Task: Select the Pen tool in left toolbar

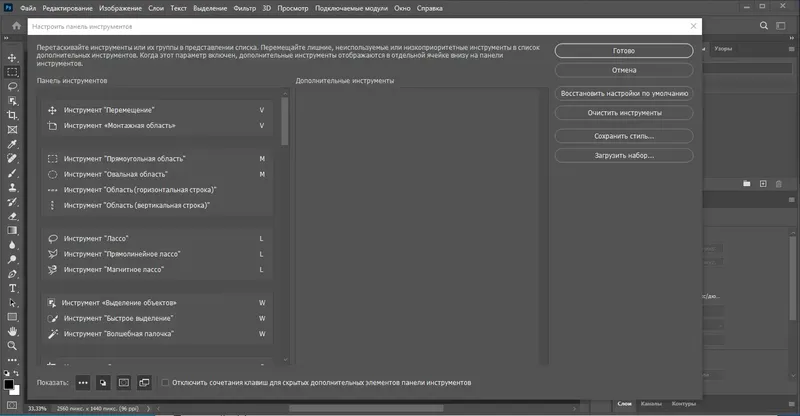Action: 12,274
